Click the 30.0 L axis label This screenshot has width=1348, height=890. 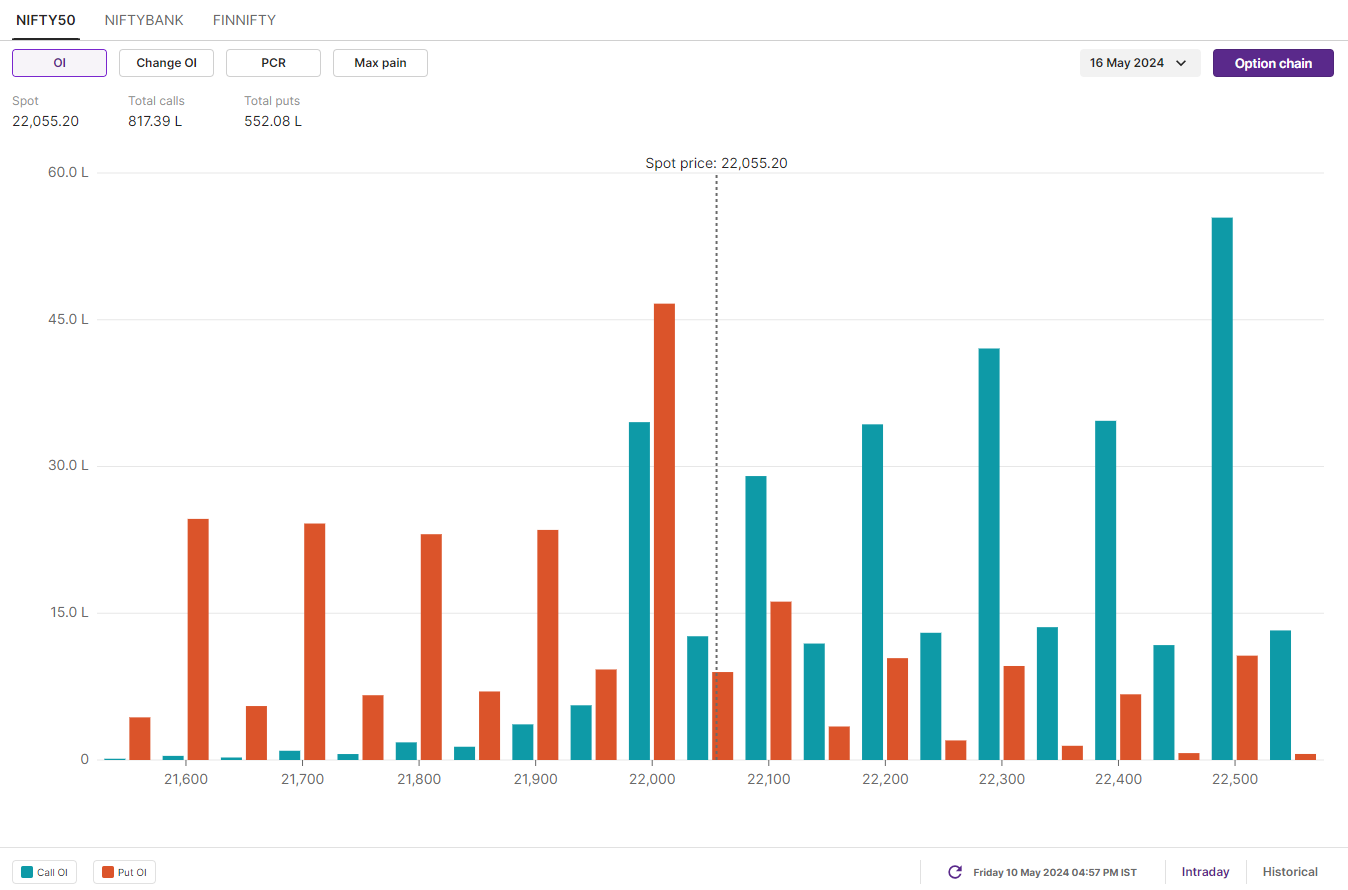(x=68, y=466)
